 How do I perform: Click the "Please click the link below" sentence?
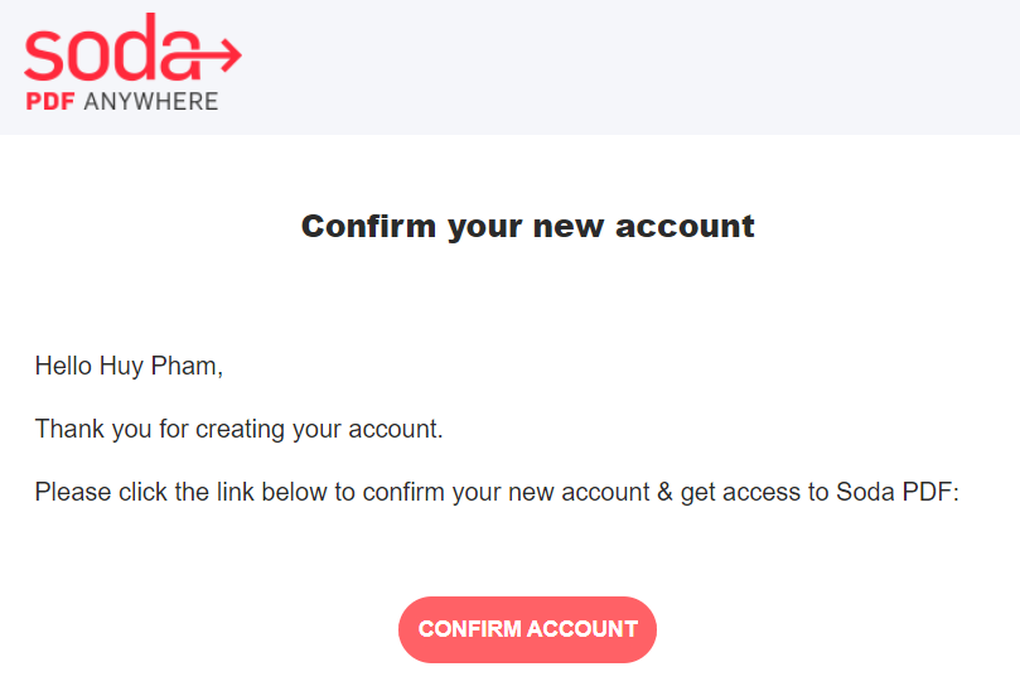[x=497, y=492]
